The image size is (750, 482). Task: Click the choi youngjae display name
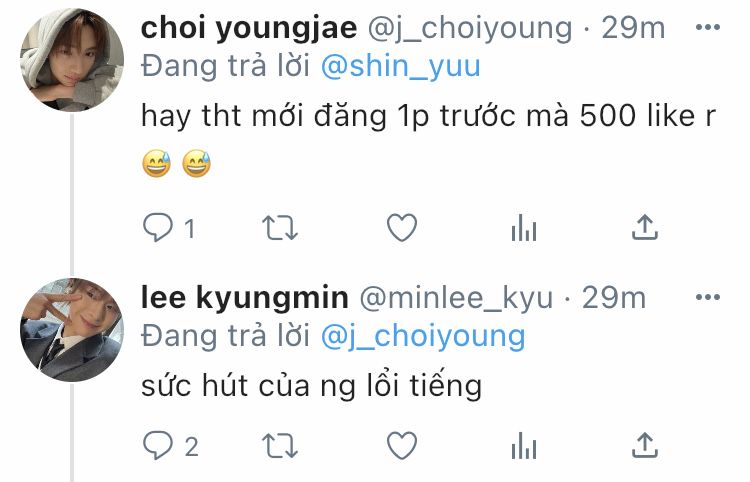249,29
